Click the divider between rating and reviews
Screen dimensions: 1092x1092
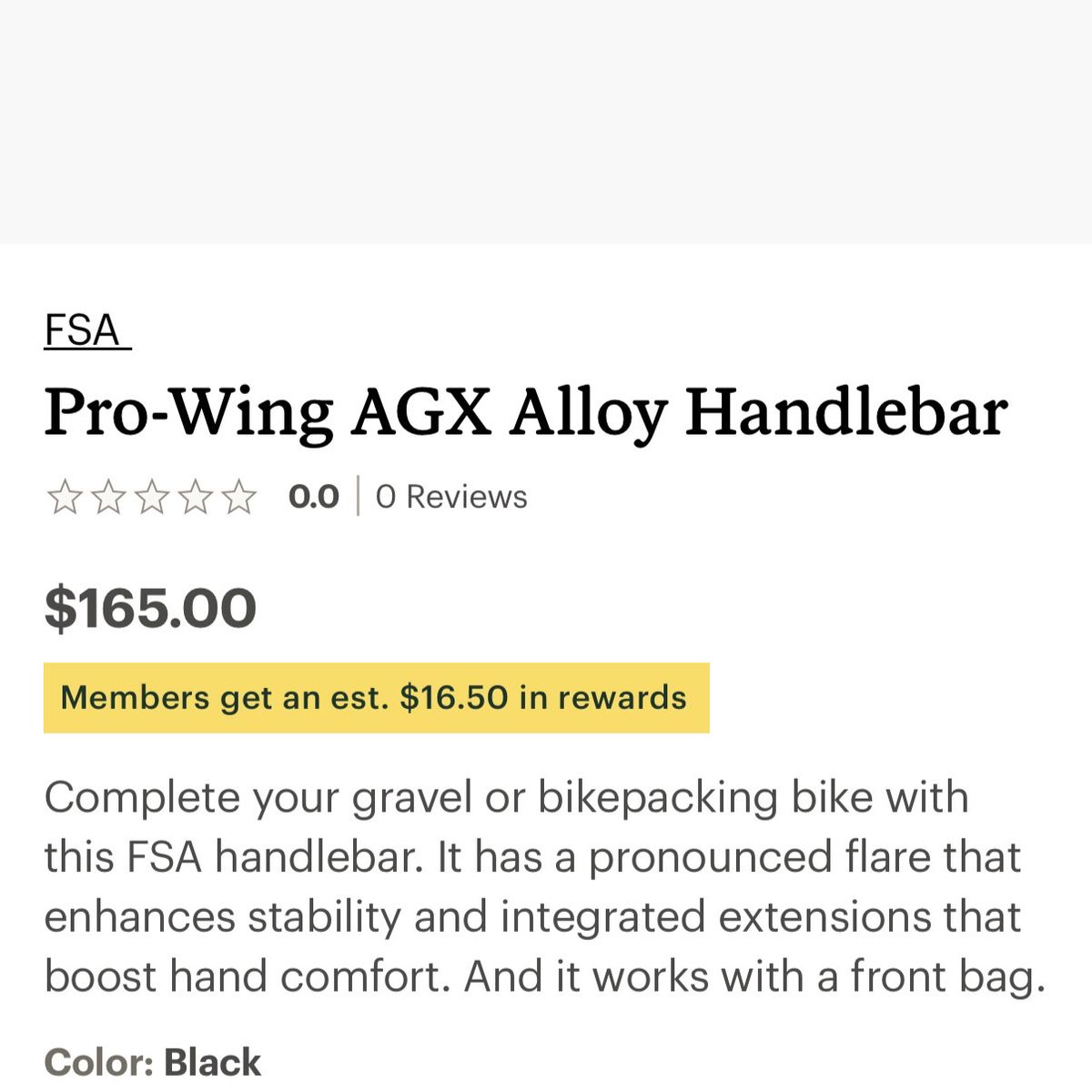[x=358, y=497]
